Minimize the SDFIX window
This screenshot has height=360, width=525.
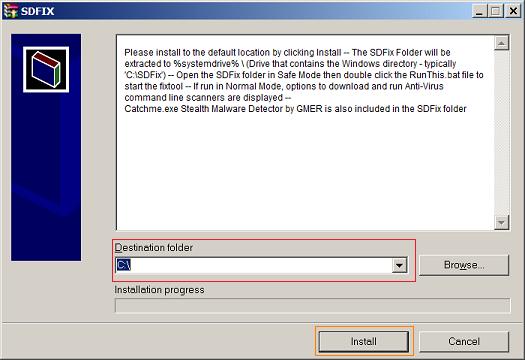point(479,11)
